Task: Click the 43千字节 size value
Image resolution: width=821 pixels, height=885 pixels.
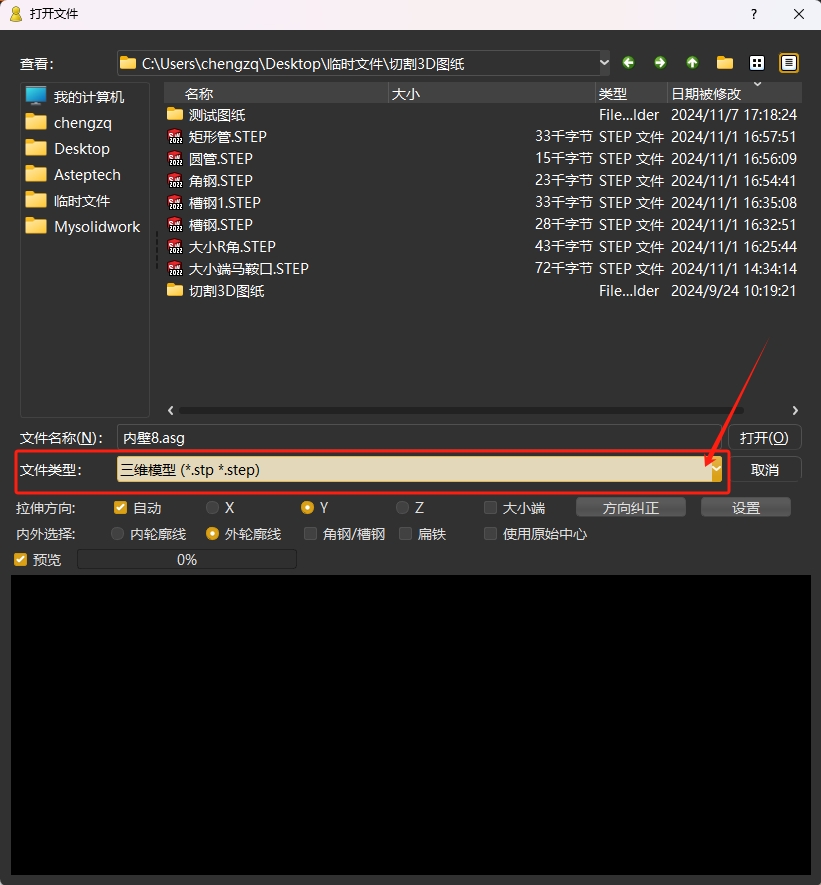Action: point(563,246)
